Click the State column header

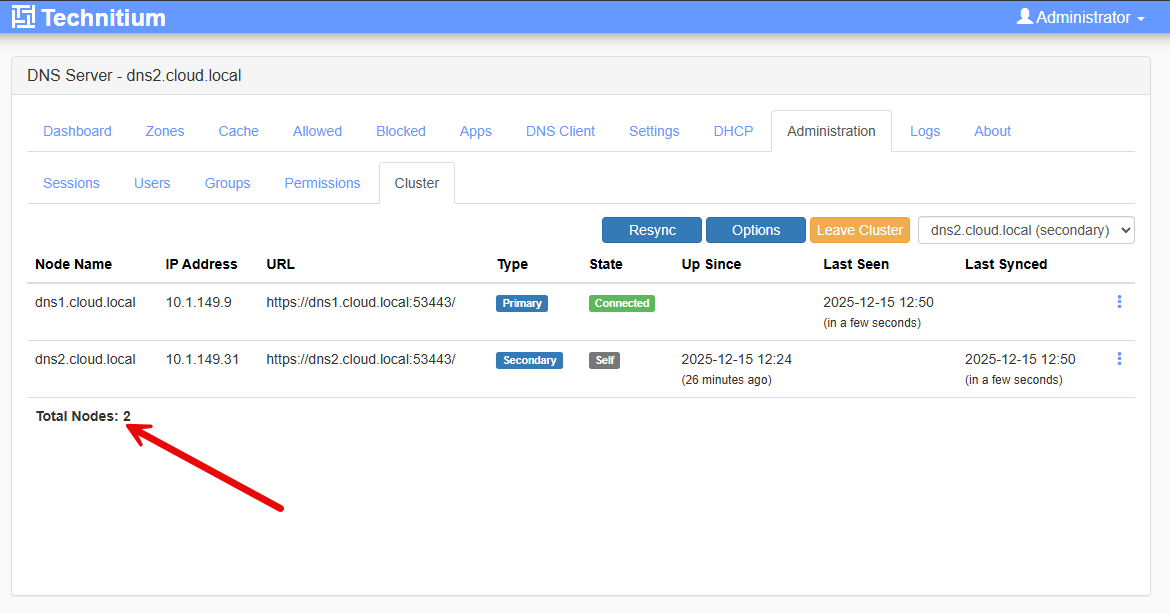[605, 264]
